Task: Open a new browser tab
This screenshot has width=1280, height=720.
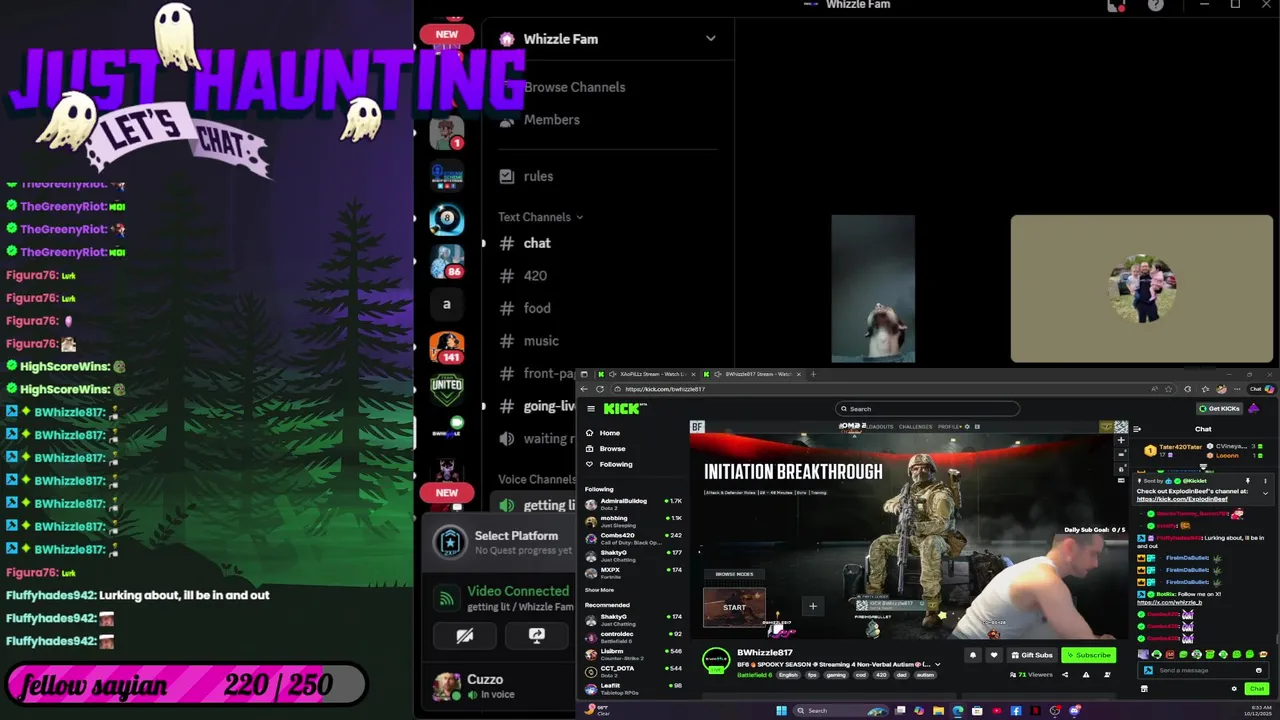Action: (x=813, y=374)
